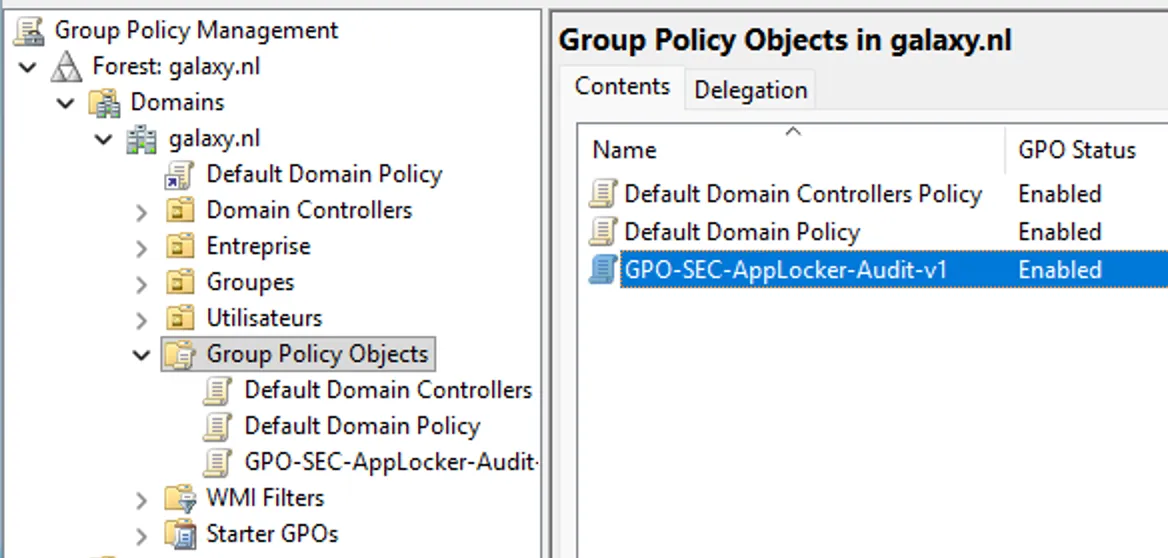Select the Utilisateurs tree label

264,318
